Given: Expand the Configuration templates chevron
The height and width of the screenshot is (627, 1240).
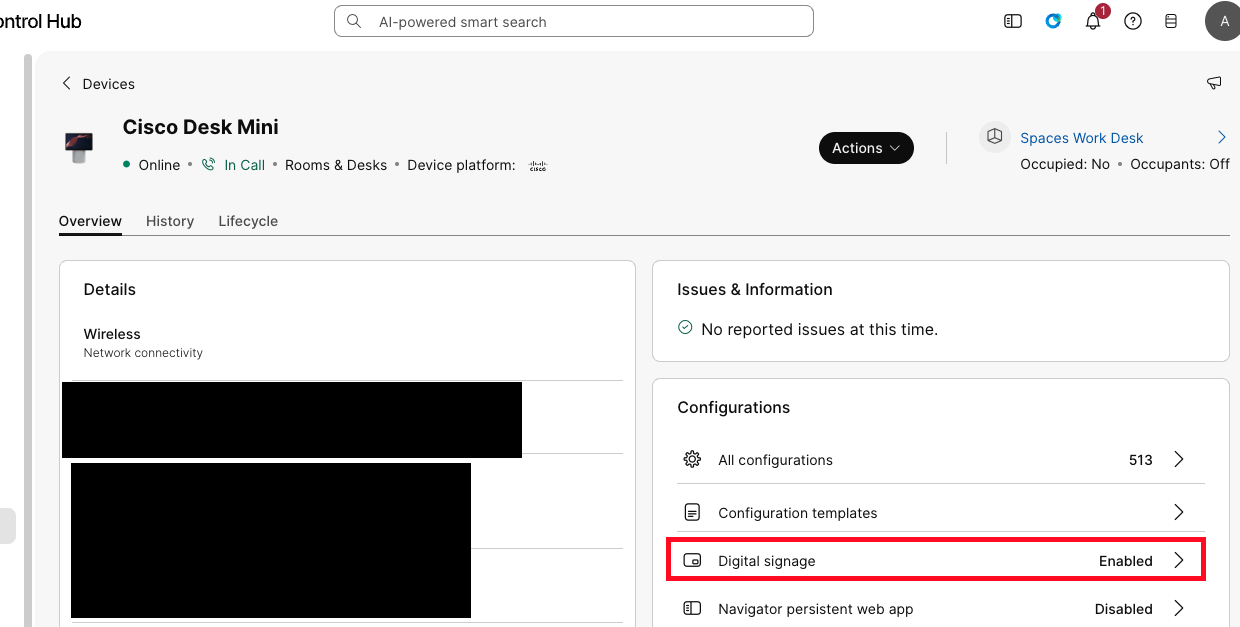Looking at the screenshot, I should (x=1179, y=513).
